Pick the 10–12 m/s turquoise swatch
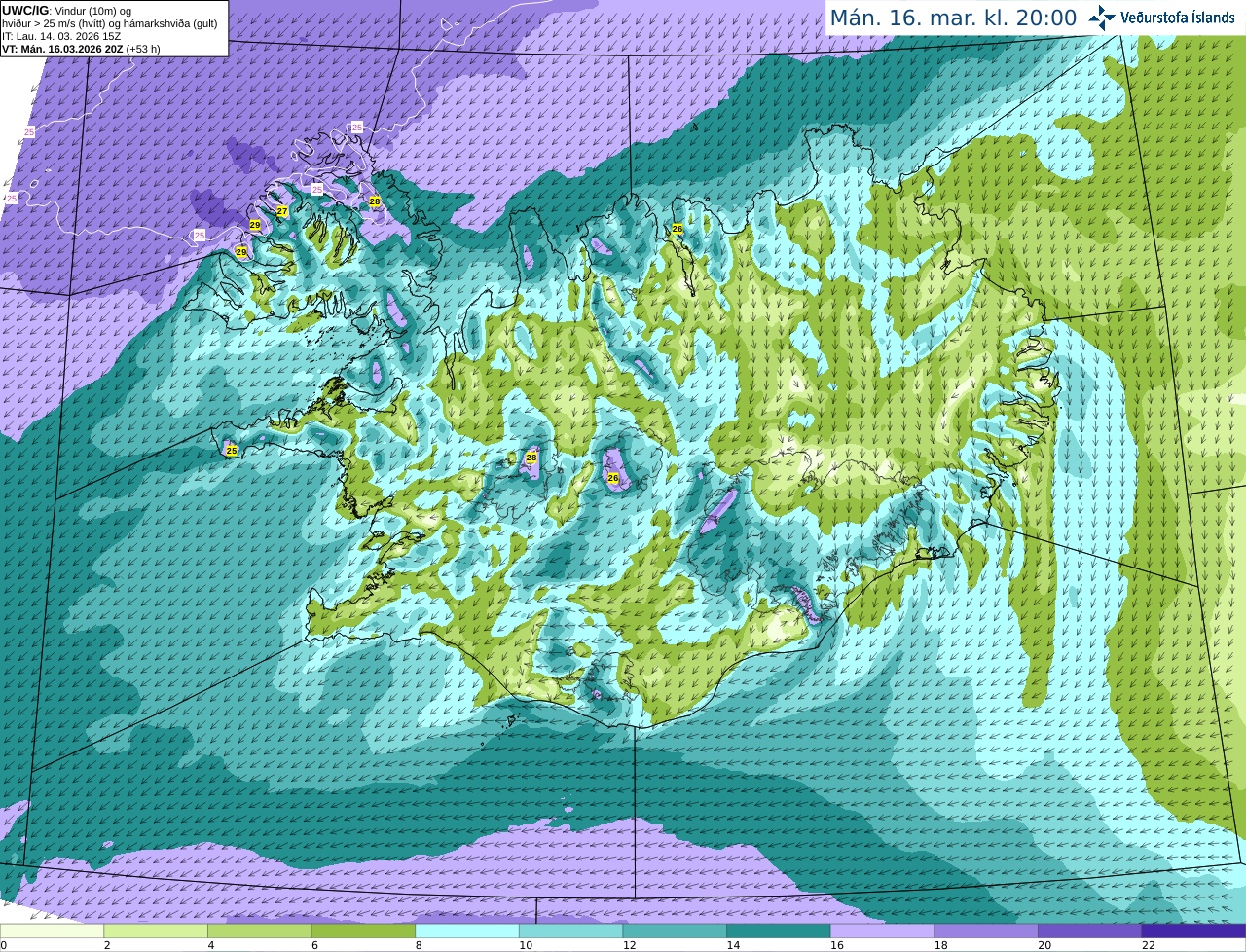The image size is (1246, 952). tap(570, 932)
